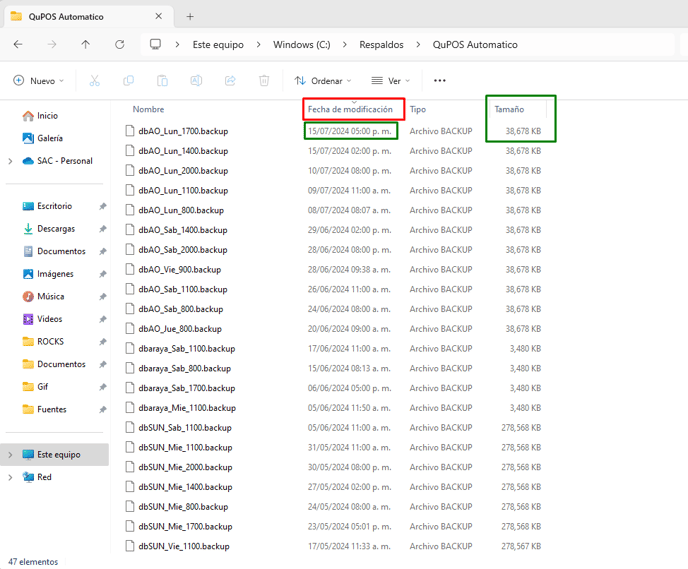This screenshot has height=569, width=688.
Task: Close the QuPOS Automatico tab
Action: click(x=159, y=16)
